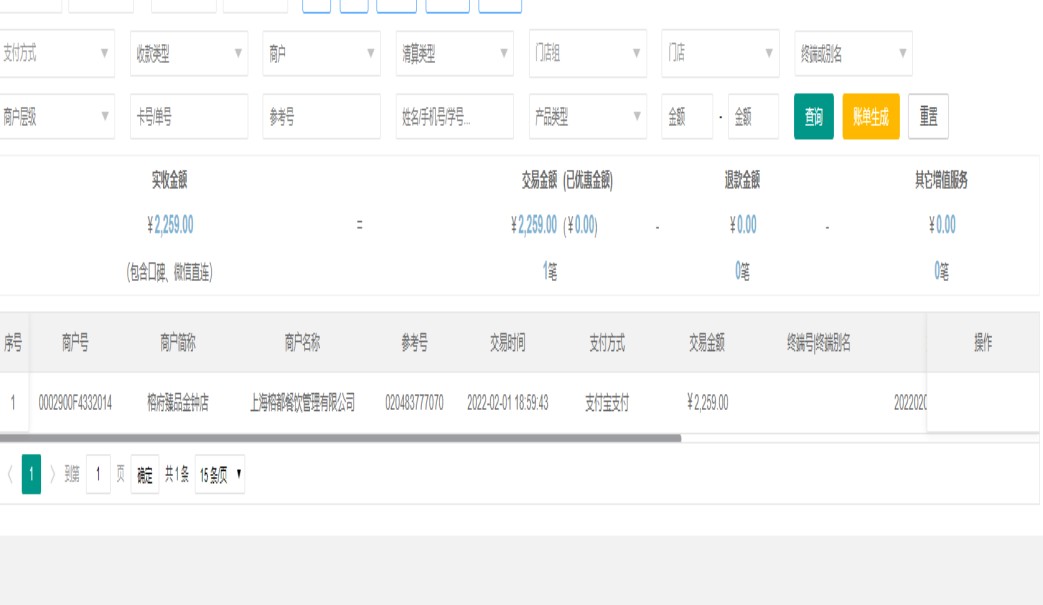Focus the 姓名/手机号/学号 search field
Screen dimensions: 1043x605
point(454,117)
